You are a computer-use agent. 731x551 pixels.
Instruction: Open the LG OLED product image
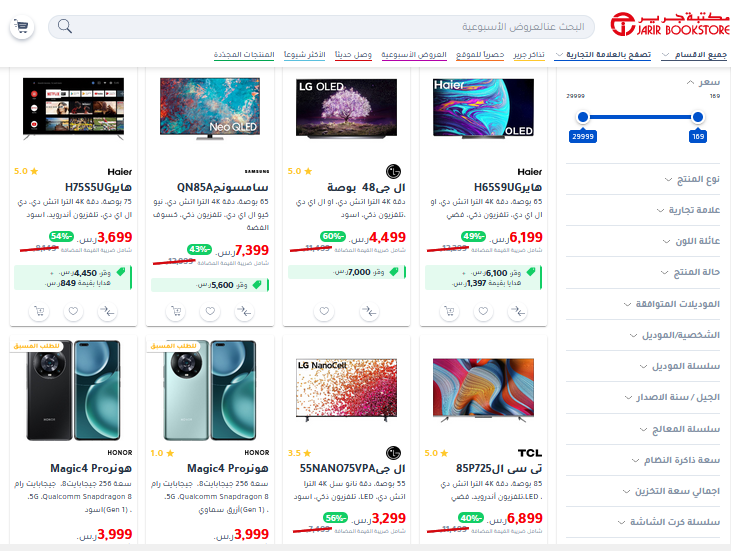(346, 109)
